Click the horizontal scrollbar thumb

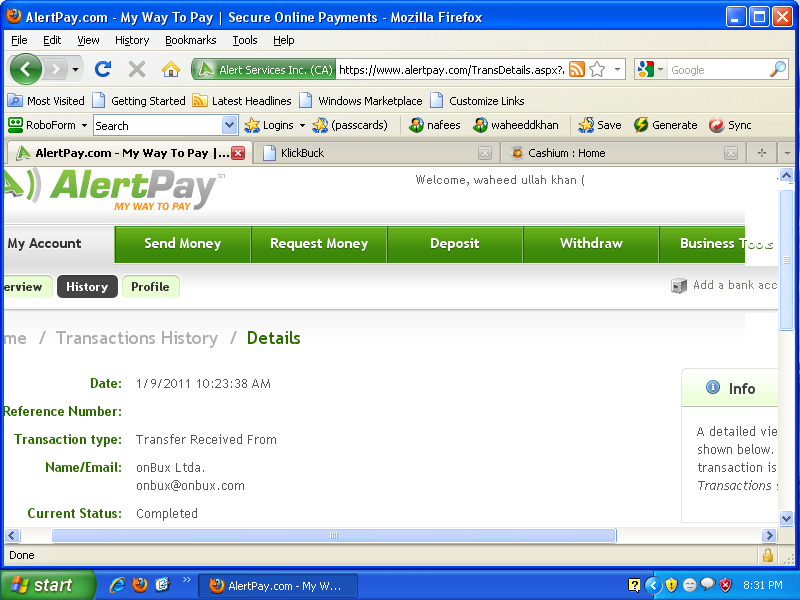334,535
